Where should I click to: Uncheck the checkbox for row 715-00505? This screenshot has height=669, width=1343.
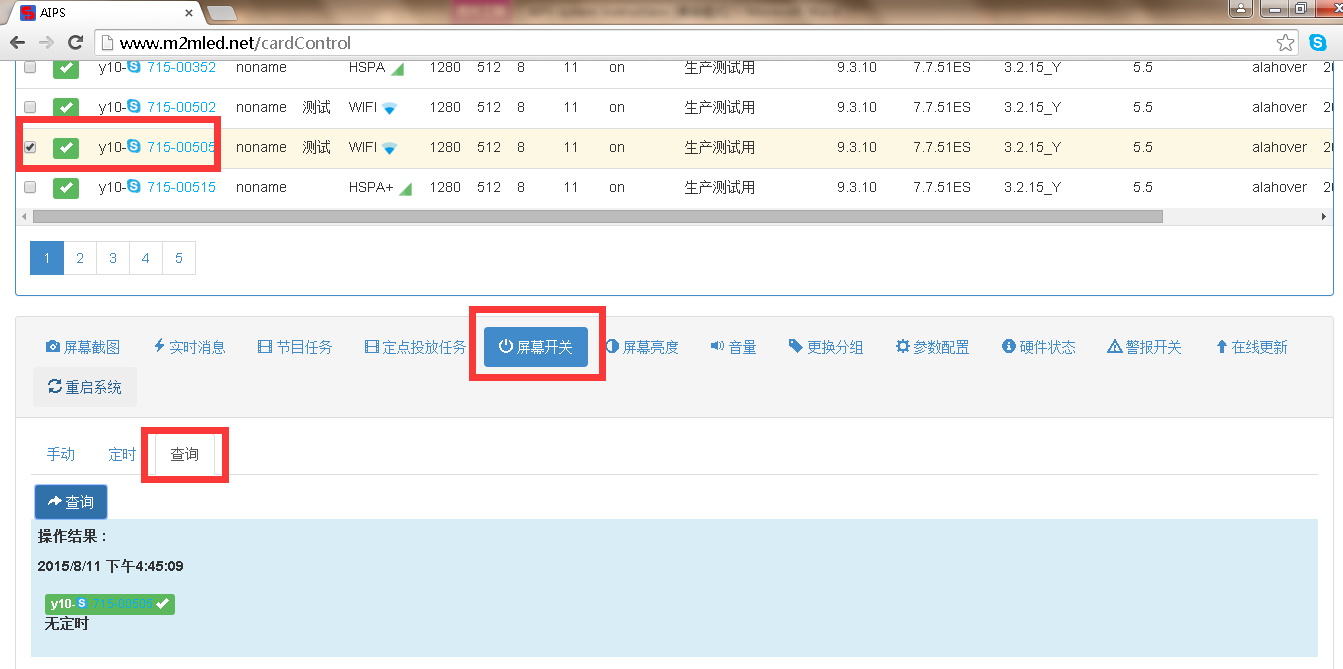30,147
